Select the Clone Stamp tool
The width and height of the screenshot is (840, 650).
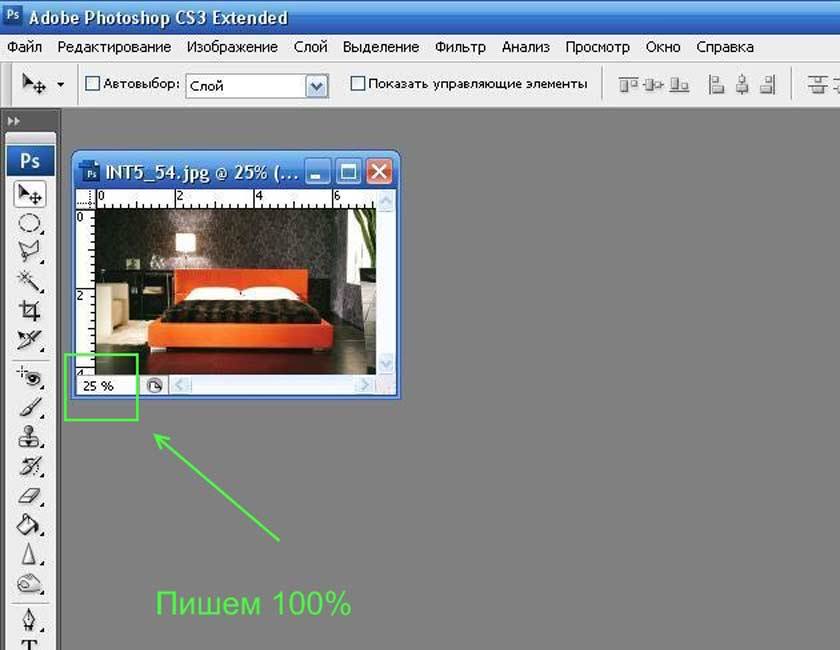point(30,437)
